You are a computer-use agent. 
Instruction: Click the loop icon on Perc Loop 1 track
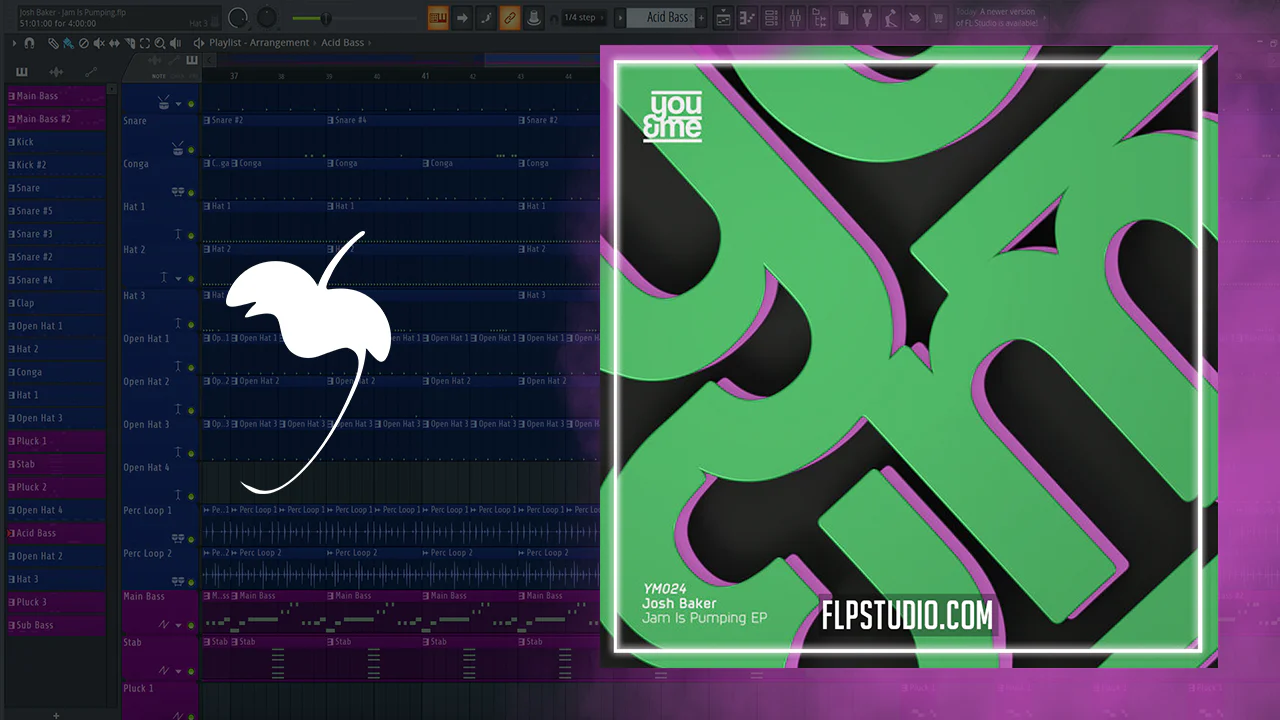pyautogui.click(x=177, y=537)
